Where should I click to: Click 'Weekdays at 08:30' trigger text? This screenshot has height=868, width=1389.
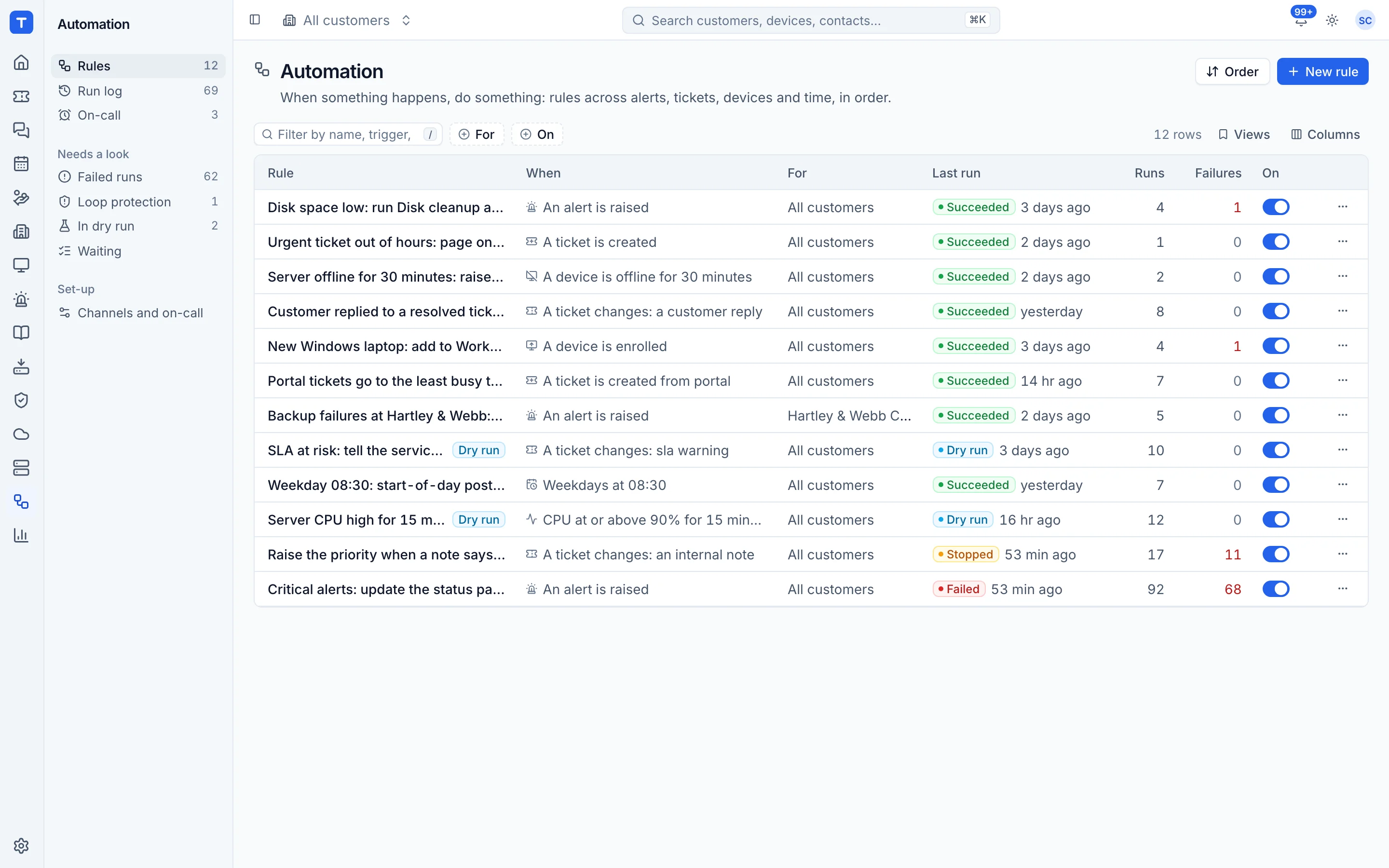(x=604, y=485)
